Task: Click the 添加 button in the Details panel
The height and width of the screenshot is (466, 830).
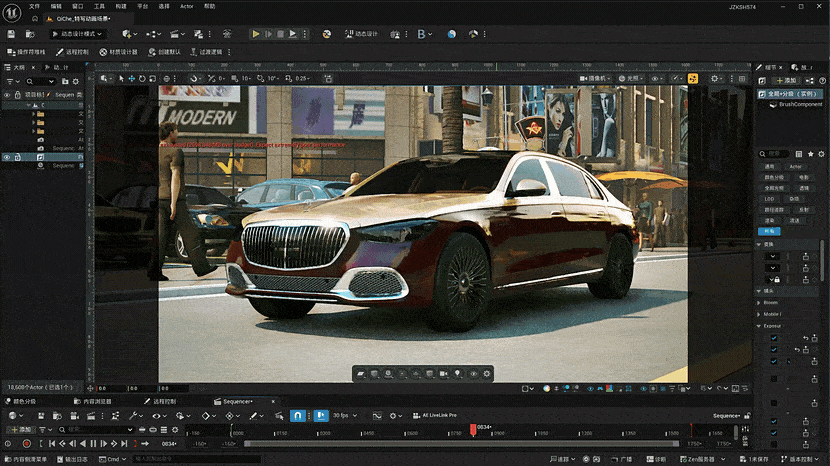Action: (x=786, y=80)
